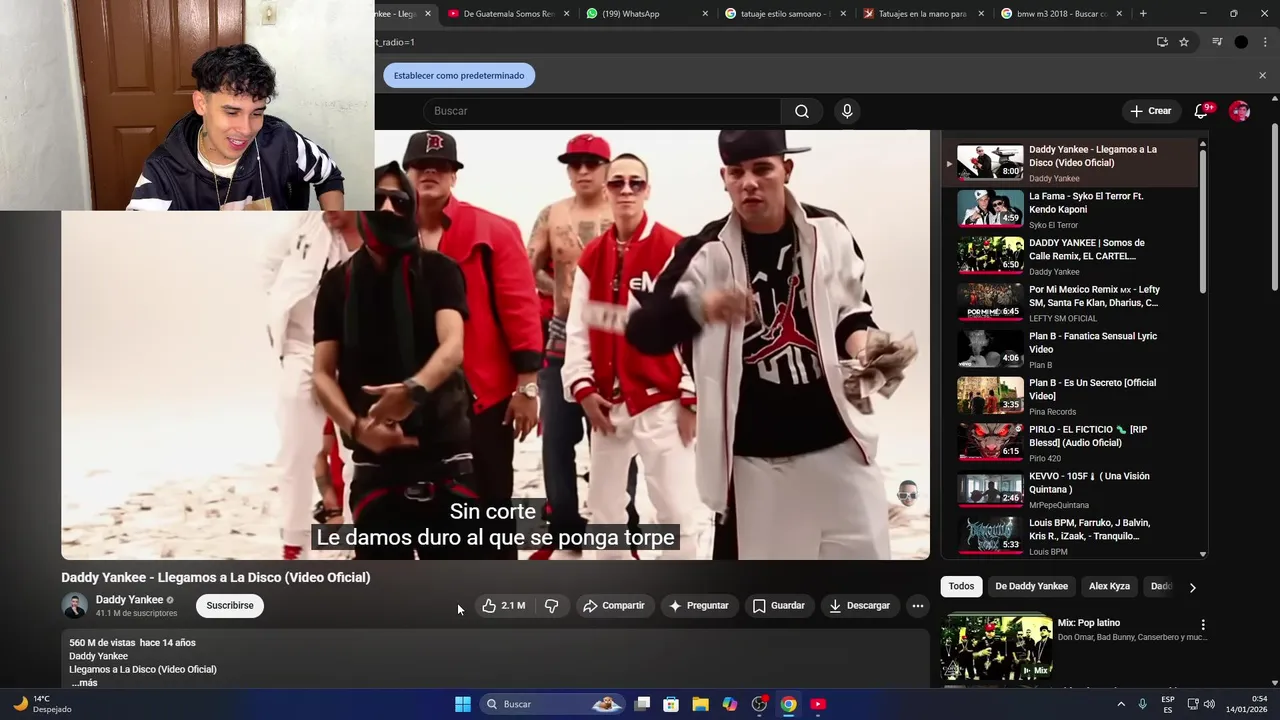
Task: Dislike the video with thumbs down
Action: point(551,605)
